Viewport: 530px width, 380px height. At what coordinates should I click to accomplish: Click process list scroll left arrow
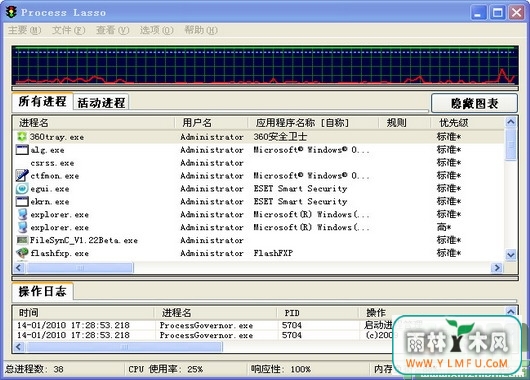tap(19, 268)
